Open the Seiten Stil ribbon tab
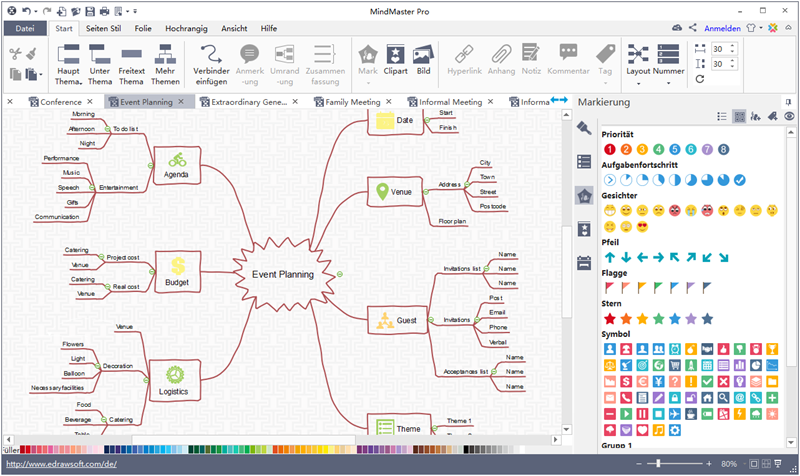800x476 pixels. [103, 28]
